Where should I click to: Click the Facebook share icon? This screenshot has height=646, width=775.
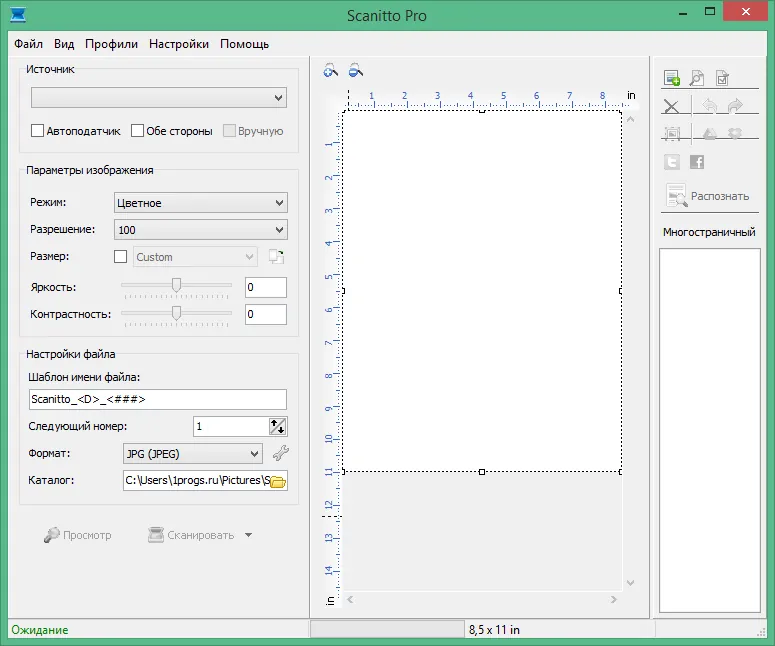tap(697, 162)
